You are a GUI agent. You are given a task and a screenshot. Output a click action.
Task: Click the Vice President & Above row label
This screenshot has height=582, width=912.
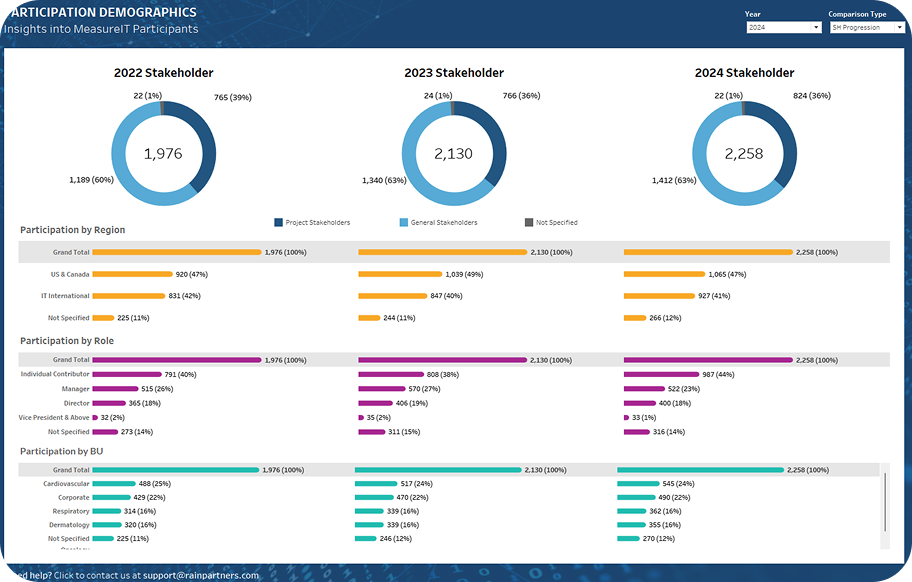click(54, 418)
